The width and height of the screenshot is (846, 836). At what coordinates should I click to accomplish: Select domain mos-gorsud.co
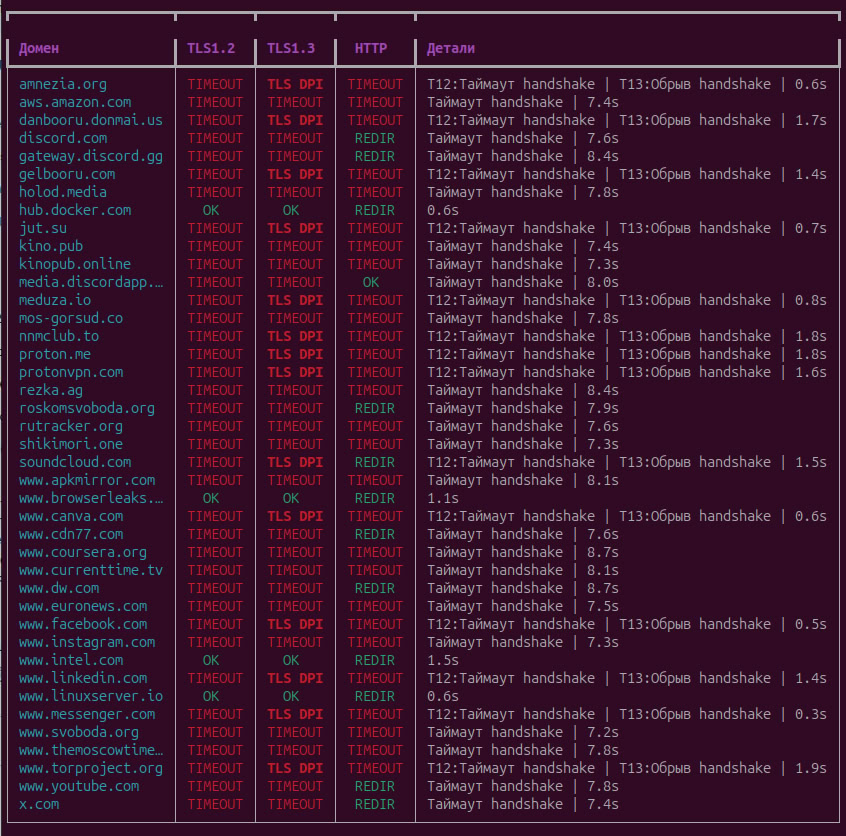(x=71, y=318)
